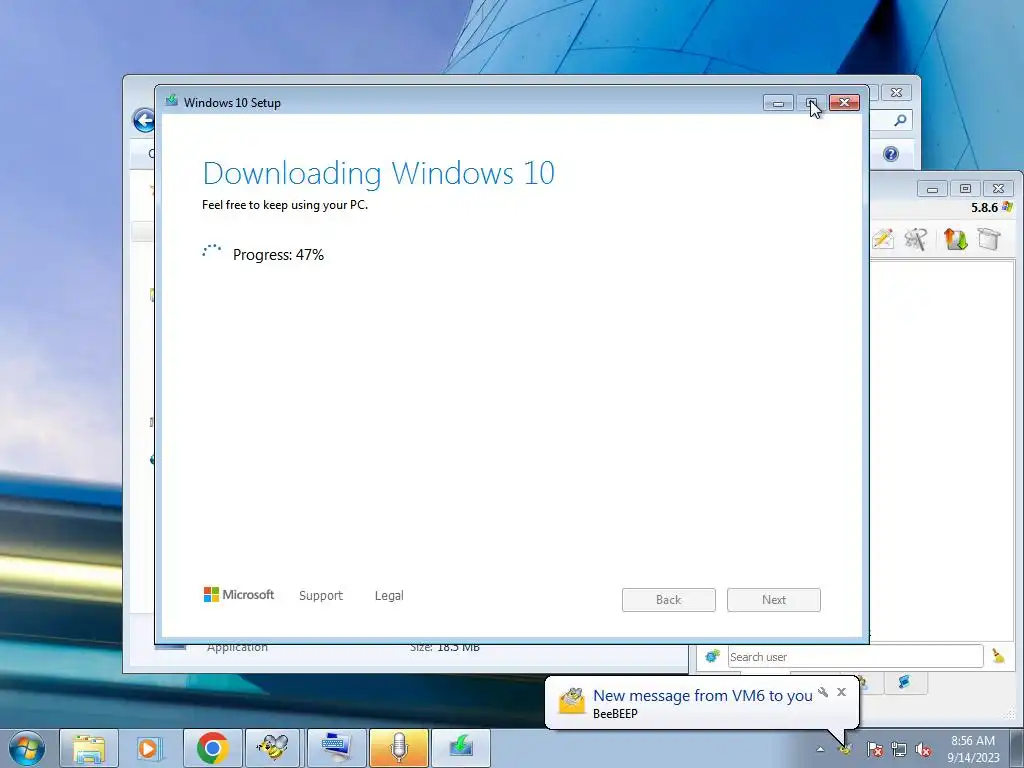Click the Windows 10 Setup title bar icon
The height and width of the screenshot is (768, 1024).
(172, 101)
